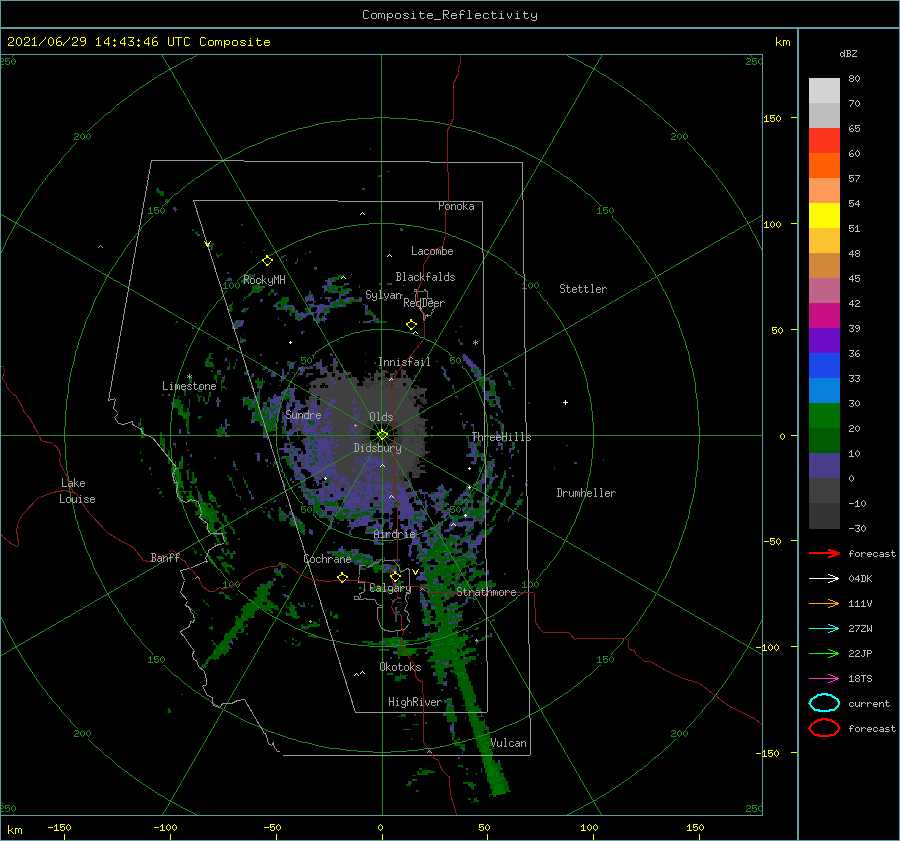900x841 pixels.
Task: Click the yellow diamond marker near RockyMH
Action: pyautogui.click(x=267, y=261)
